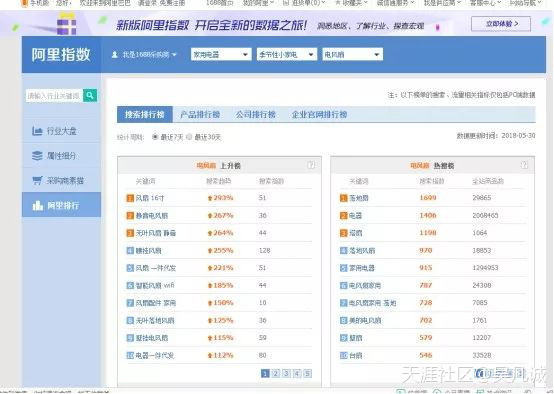The width and height of the screenshot is (554, 394).
Task: Click keyword 无叶落地风扇
Action: pyautogui.click(x=155, y=321)
